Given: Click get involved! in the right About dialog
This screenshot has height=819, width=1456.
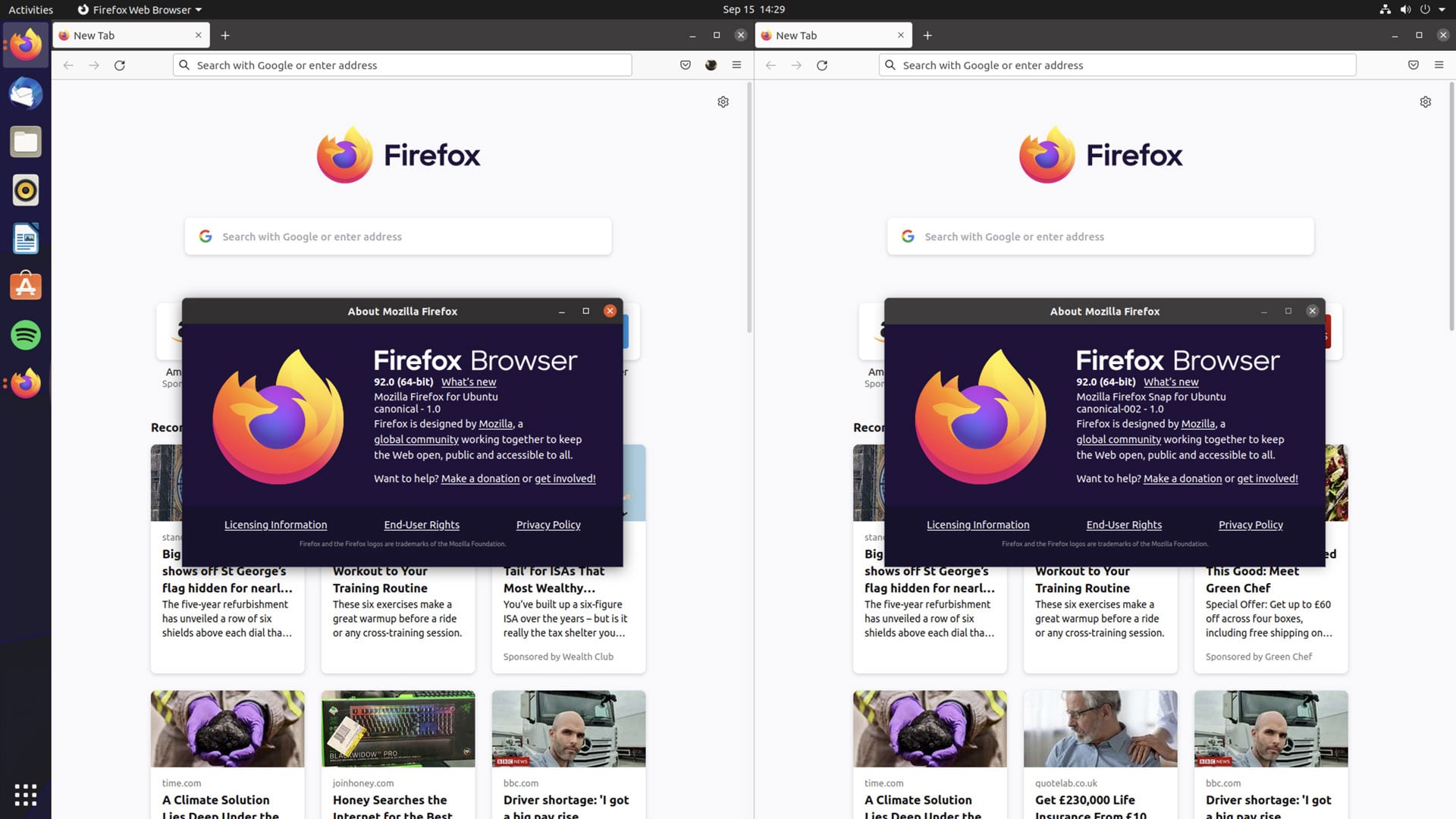Looking at the screenshot, I should (x=1267, y=479).
